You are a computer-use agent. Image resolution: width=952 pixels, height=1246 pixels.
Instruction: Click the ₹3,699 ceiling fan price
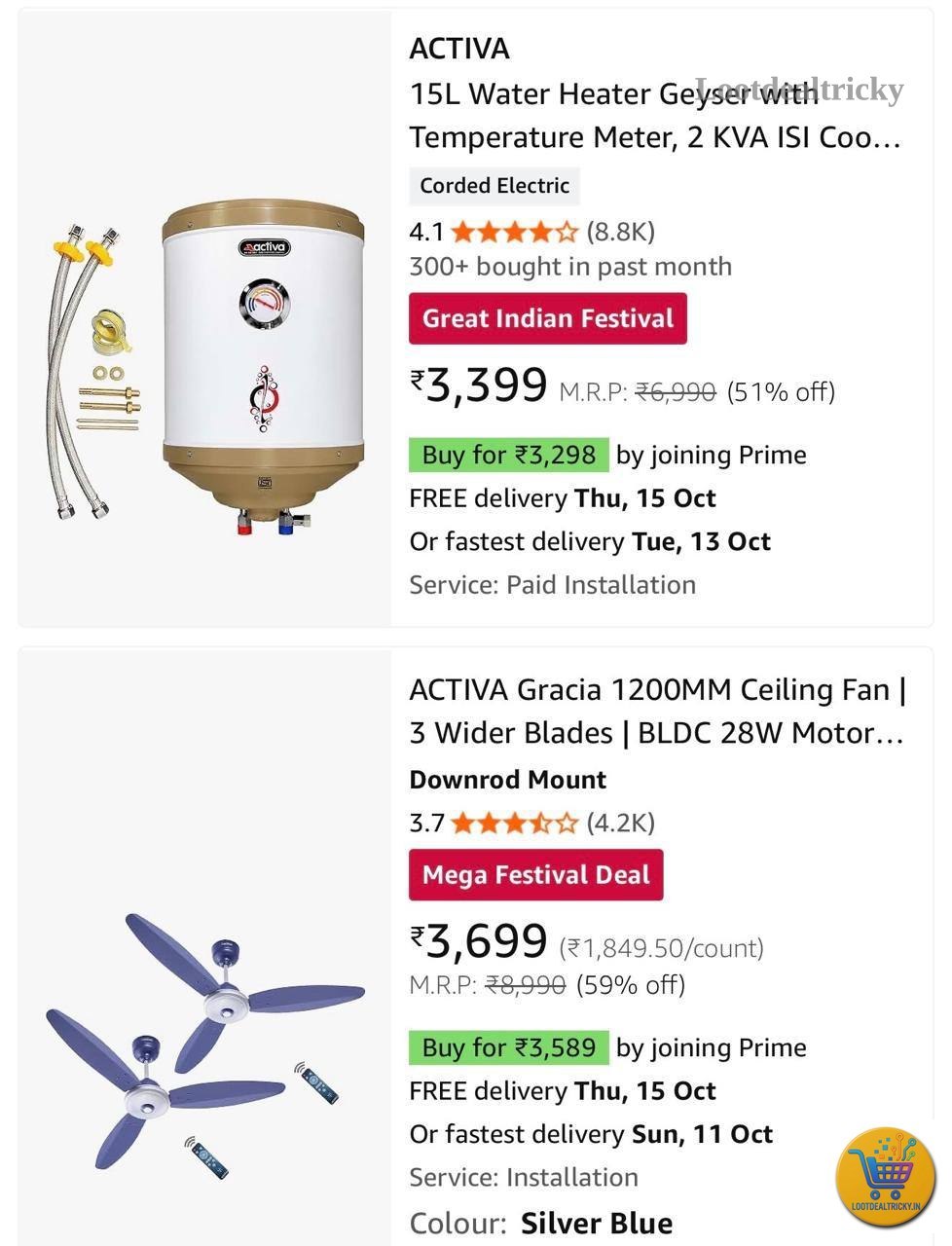coord(479,941)
